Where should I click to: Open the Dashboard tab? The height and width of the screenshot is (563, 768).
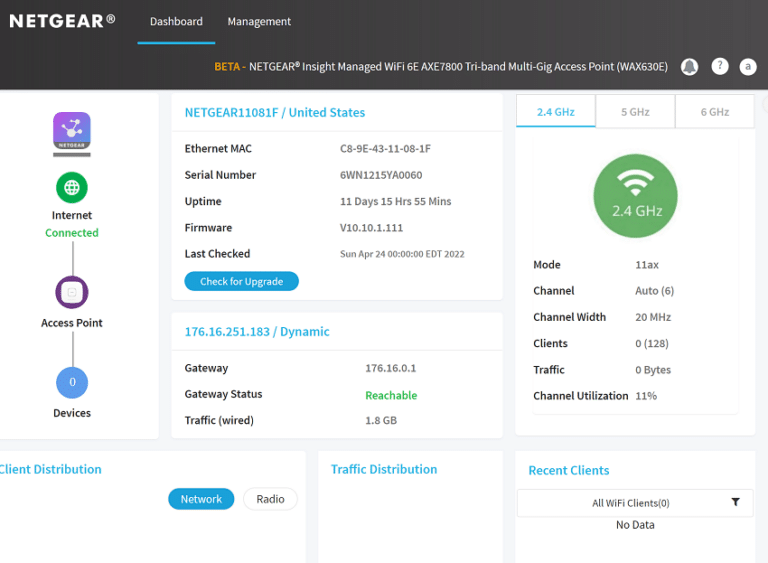pyautogui.click(x=176, y=22)
